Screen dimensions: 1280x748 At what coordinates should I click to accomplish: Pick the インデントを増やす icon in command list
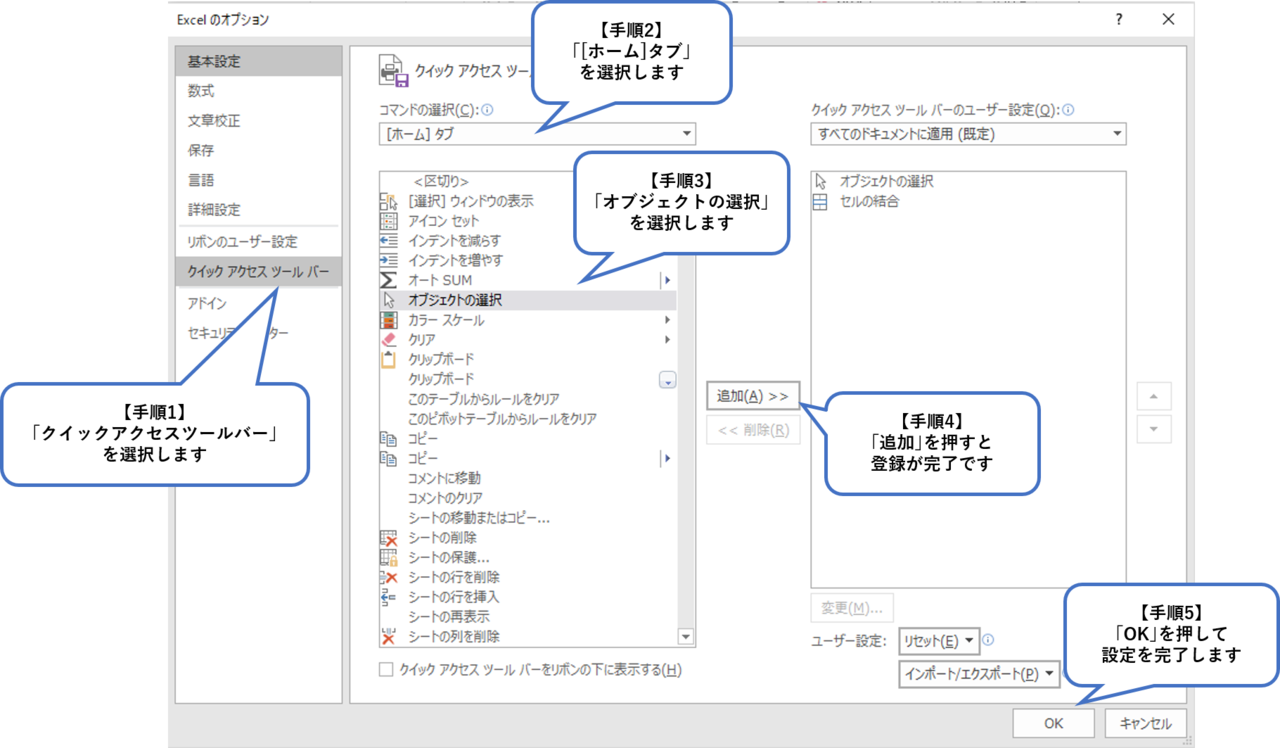(389, 260)
